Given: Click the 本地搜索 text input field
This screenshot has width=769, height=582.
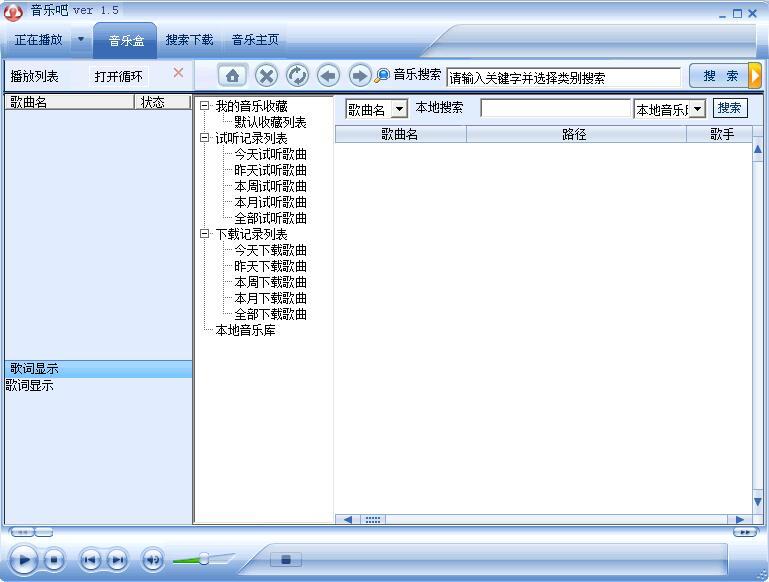Looking at the screenshot, I should (555, 108).
